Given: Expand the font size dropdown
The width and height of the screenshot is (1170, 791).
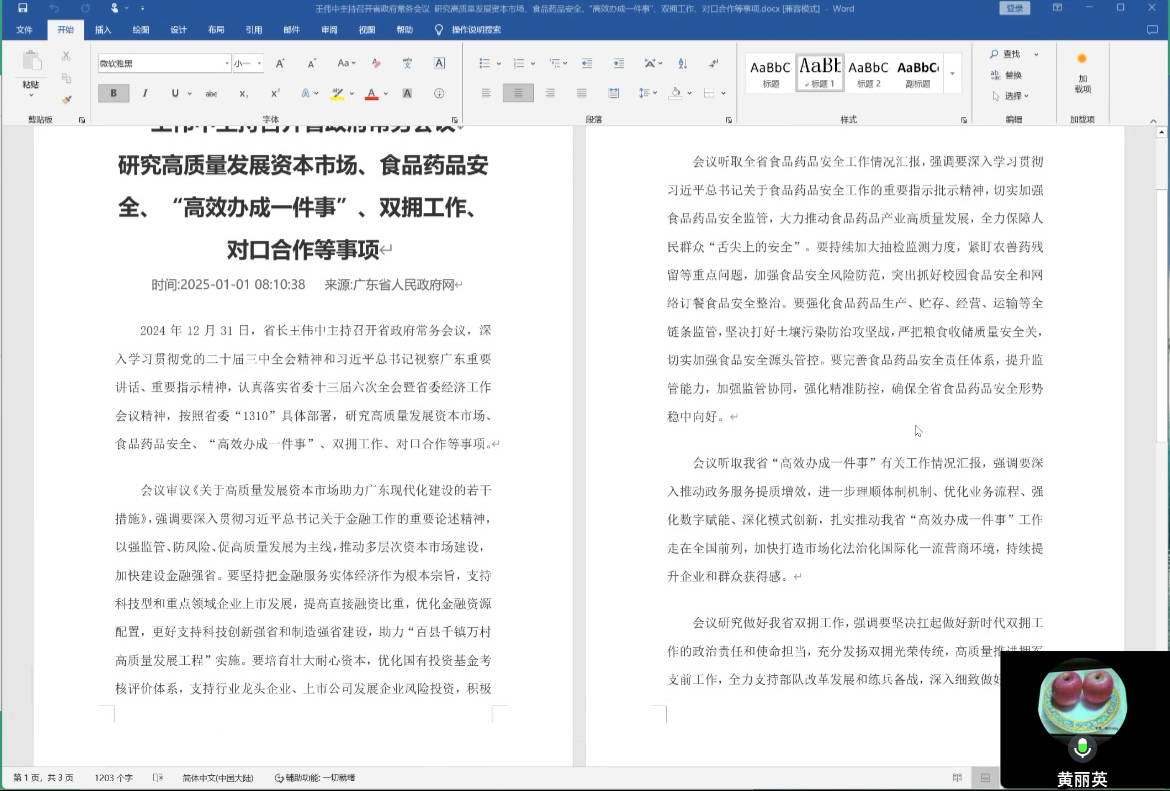Looking at the screenshot, I should point(259,64).
